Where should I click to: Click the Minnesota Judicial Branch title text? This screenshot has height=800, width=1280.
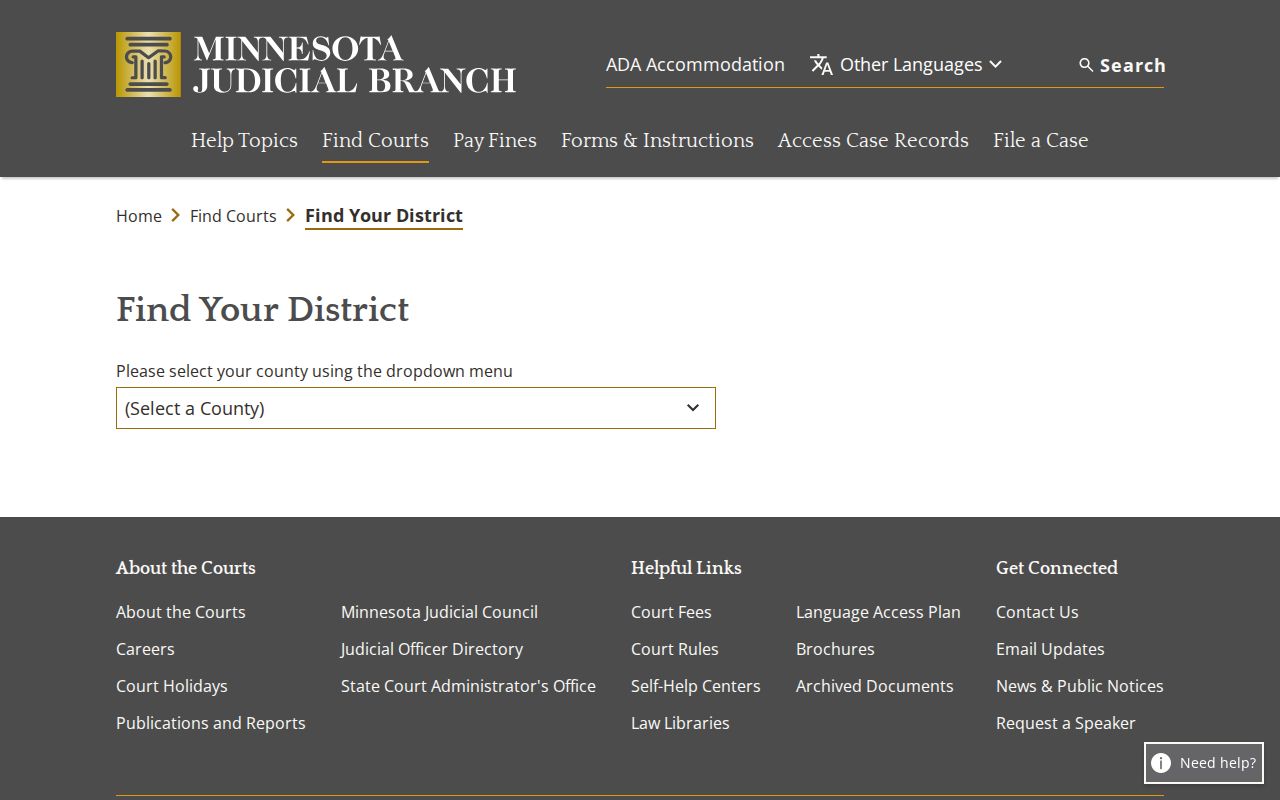[x=354, y=65]
